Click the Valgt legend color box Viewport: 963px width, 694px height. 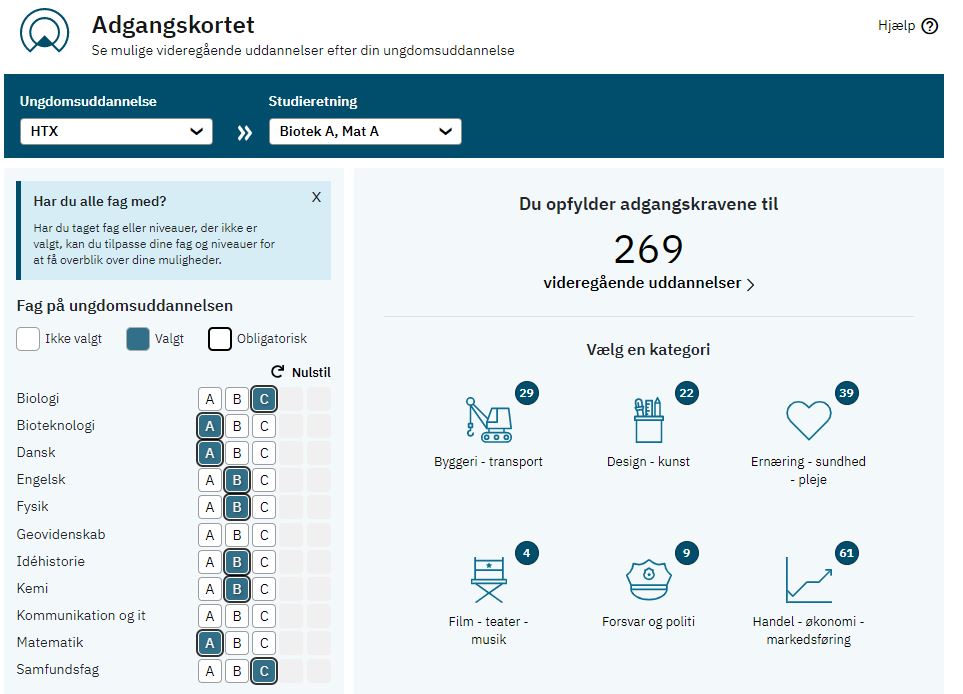[138, 339]
